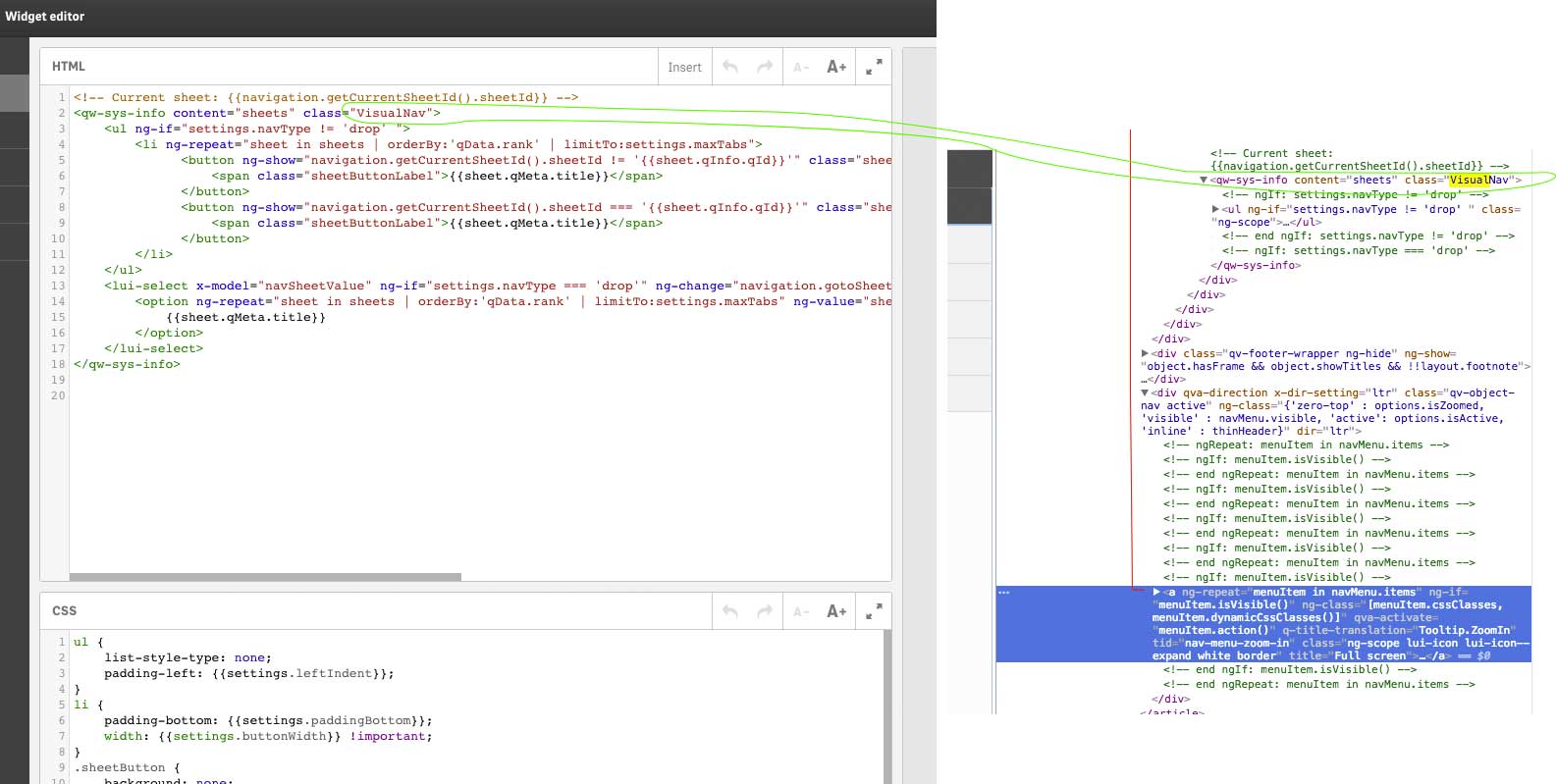The width and height of the screenshot is (1556, 784).
Task: Expand the ul ng-if node in DevTools
Action: click(1215, 209)
